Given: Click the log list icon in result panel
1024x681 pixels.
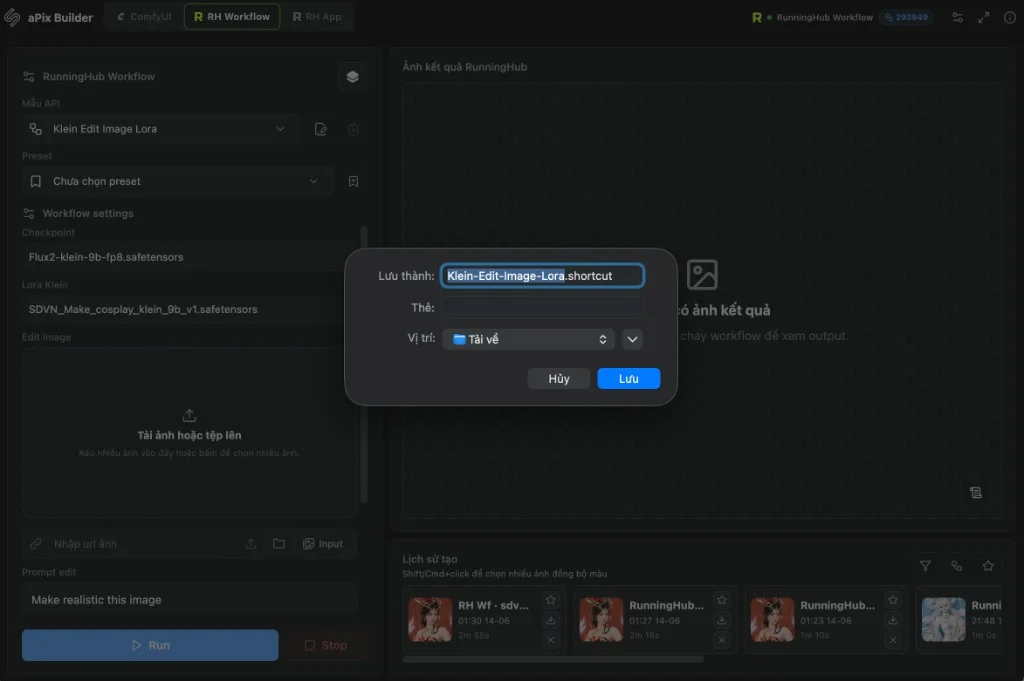Looking at the screenshot, I should pos(976,493).
